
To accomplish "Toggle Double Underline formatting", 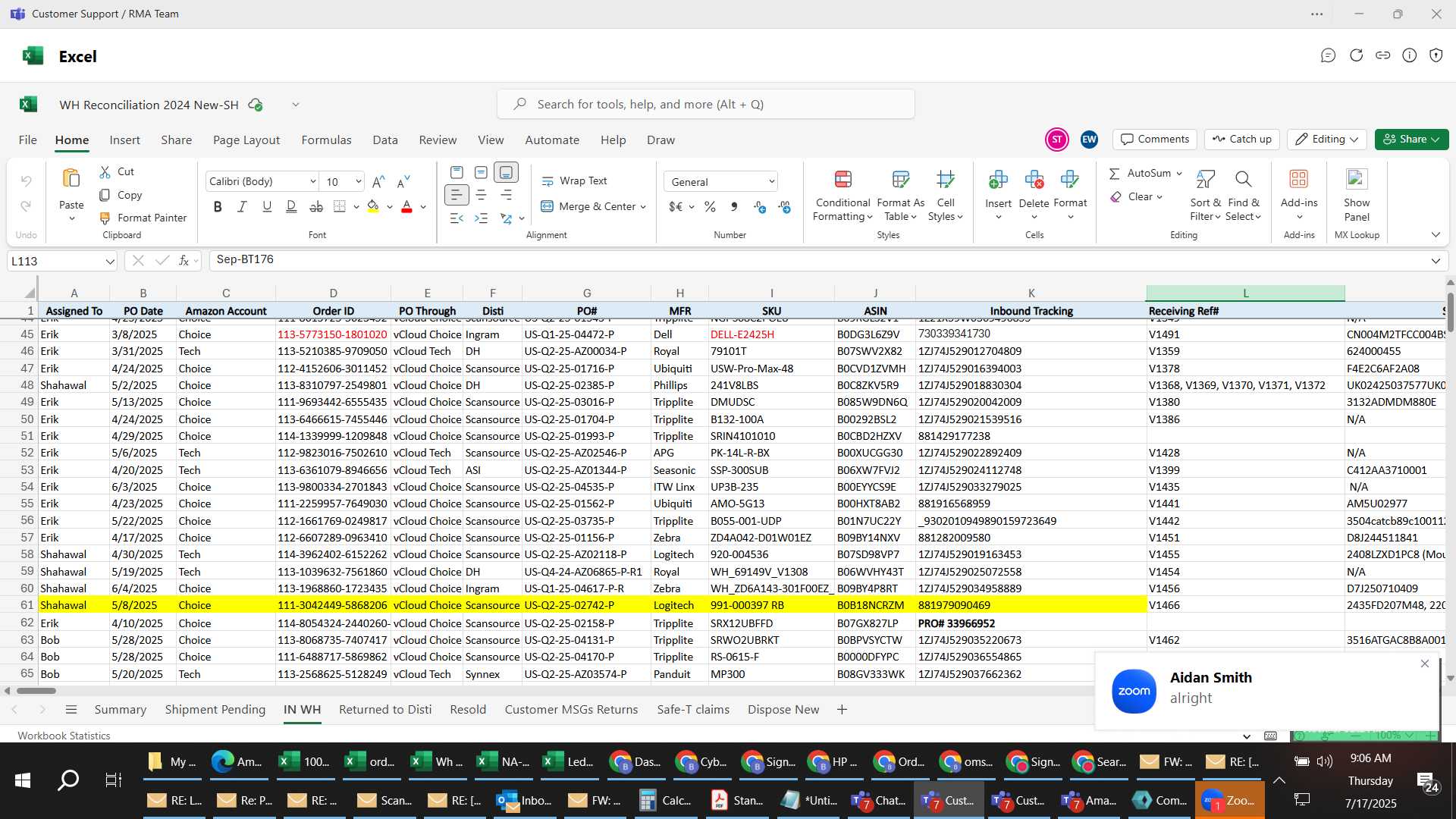I will pos(291,206).
